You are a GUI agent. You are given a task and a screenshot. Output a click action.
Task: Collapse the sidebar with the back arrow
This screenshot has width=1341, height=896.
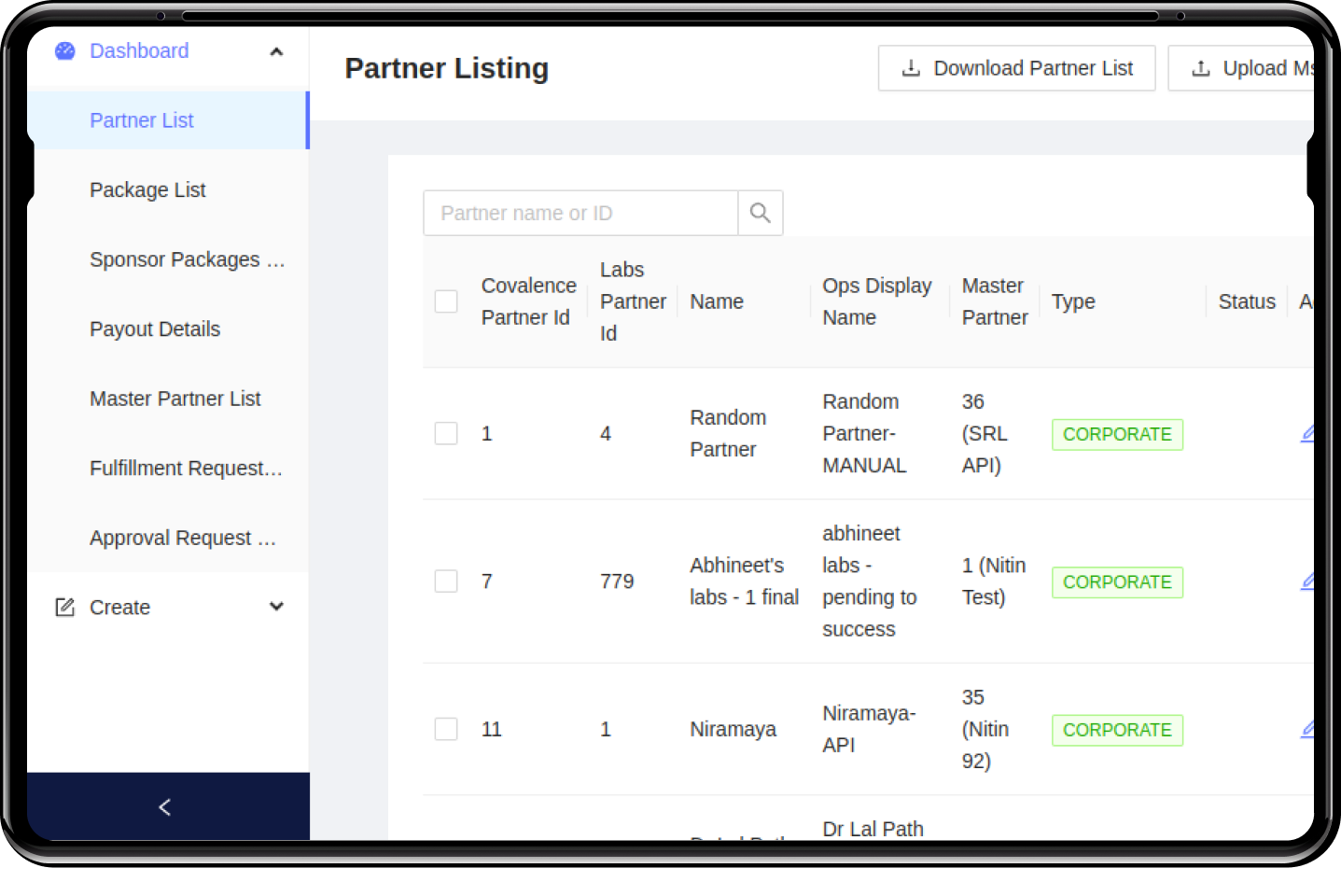(165, 805)
